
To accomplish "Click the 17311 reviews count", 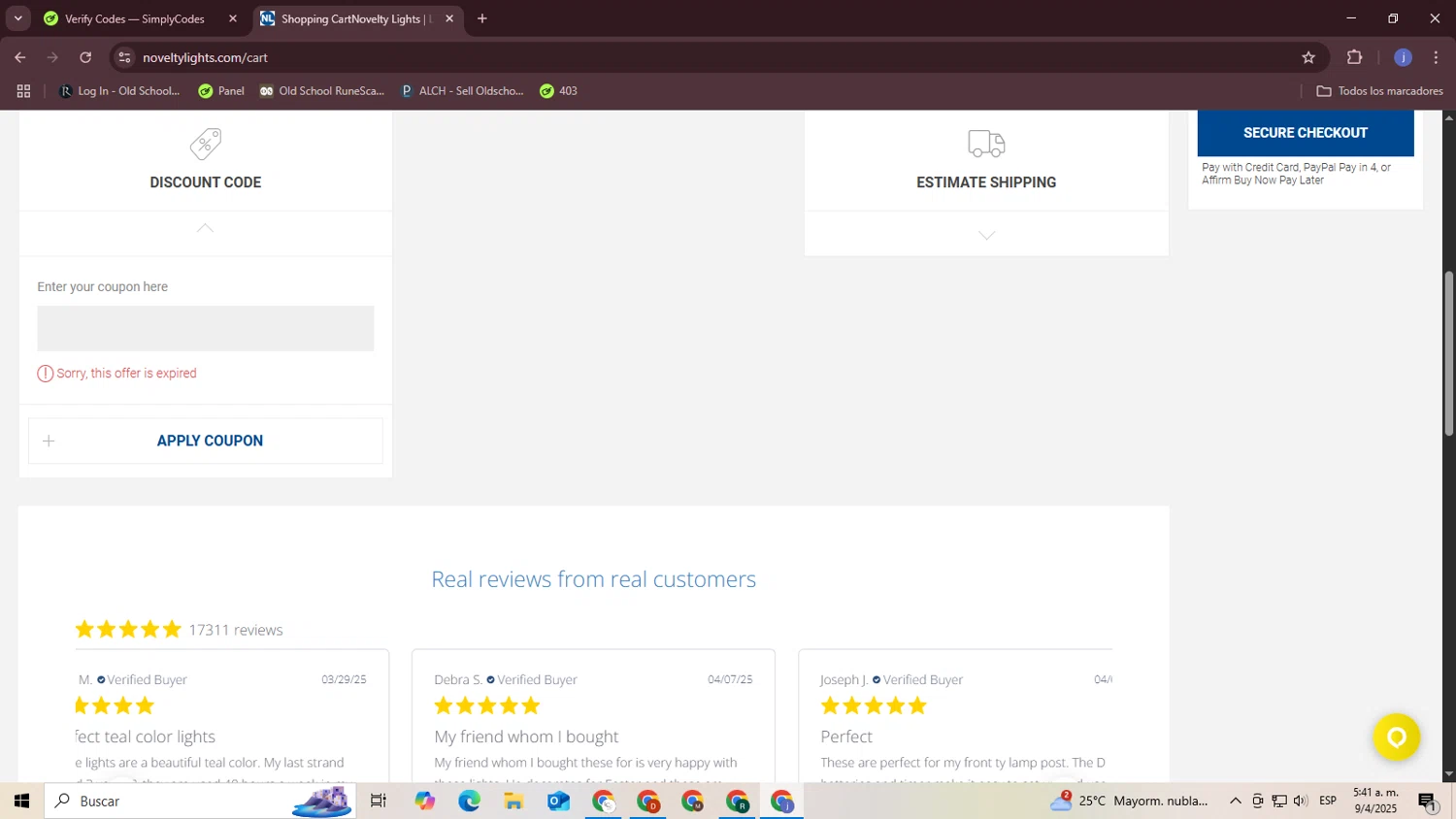I will click(x=236, y=630).
